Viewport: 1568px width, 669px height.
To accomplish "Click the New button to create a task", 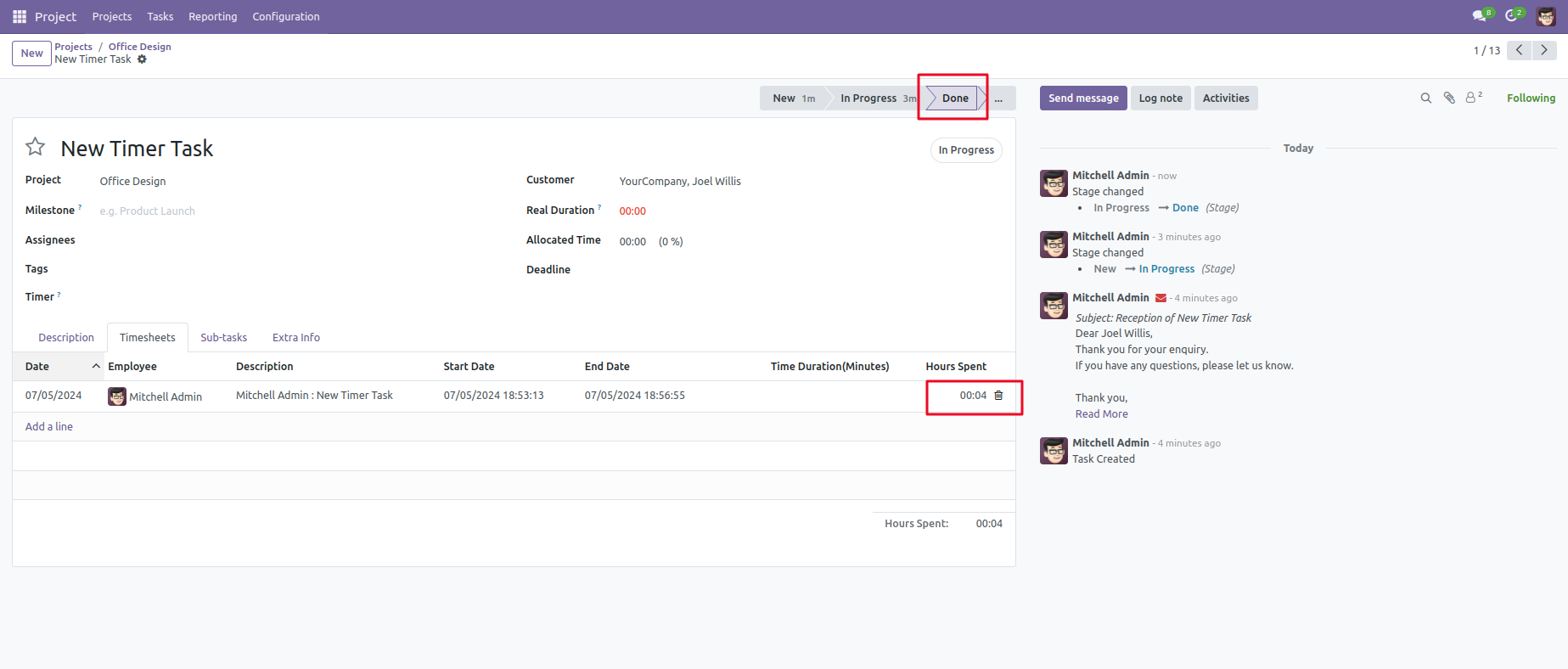I will tap(31, 53).
